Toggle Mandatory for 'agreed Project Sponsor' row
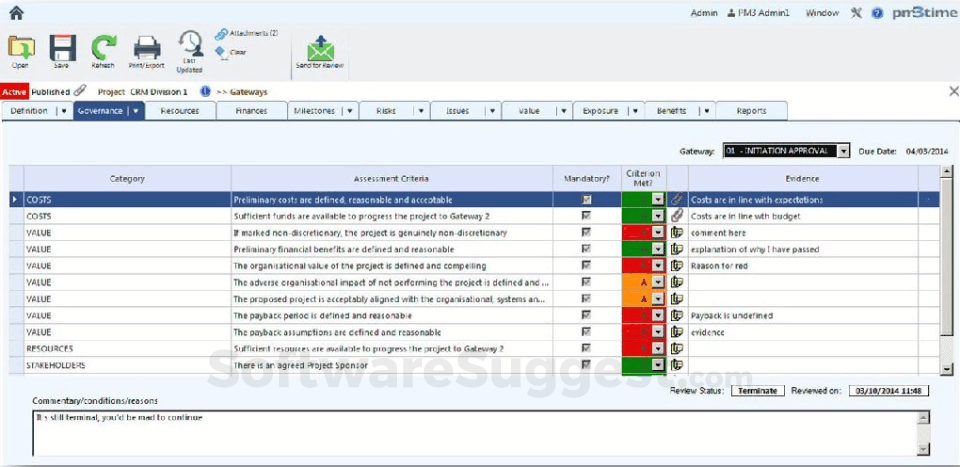The width and height of the screenshot is (960, 467). (x=587, y=365)
